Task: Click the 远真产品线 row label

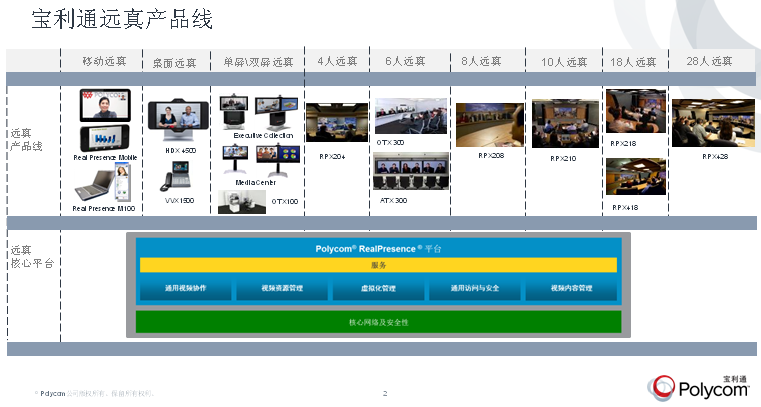Action: tap(26, 139)
